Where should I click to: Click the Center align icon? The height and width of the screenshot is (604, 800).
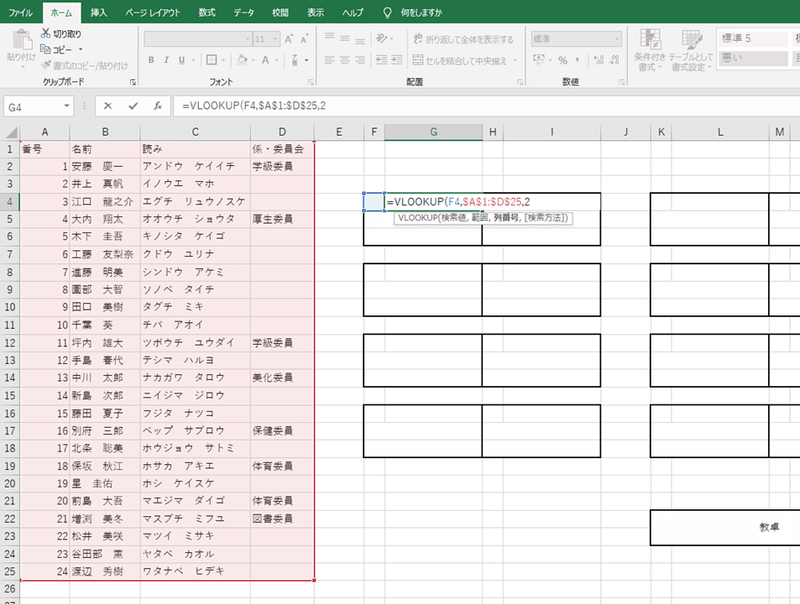345,60
